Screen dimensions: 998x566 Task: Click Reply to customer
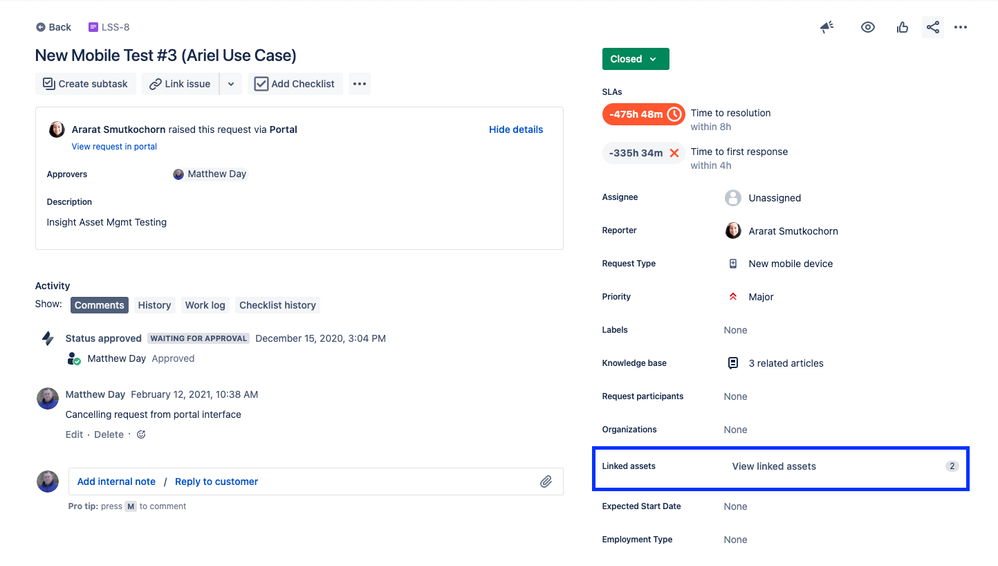[x=216, y=481]
